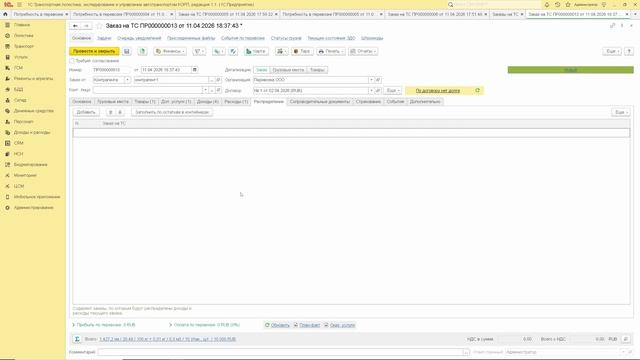This screenshot has width=640, height=360.
Task: Open the Еще menu at top right of toolbar
Action: [611, 51]
